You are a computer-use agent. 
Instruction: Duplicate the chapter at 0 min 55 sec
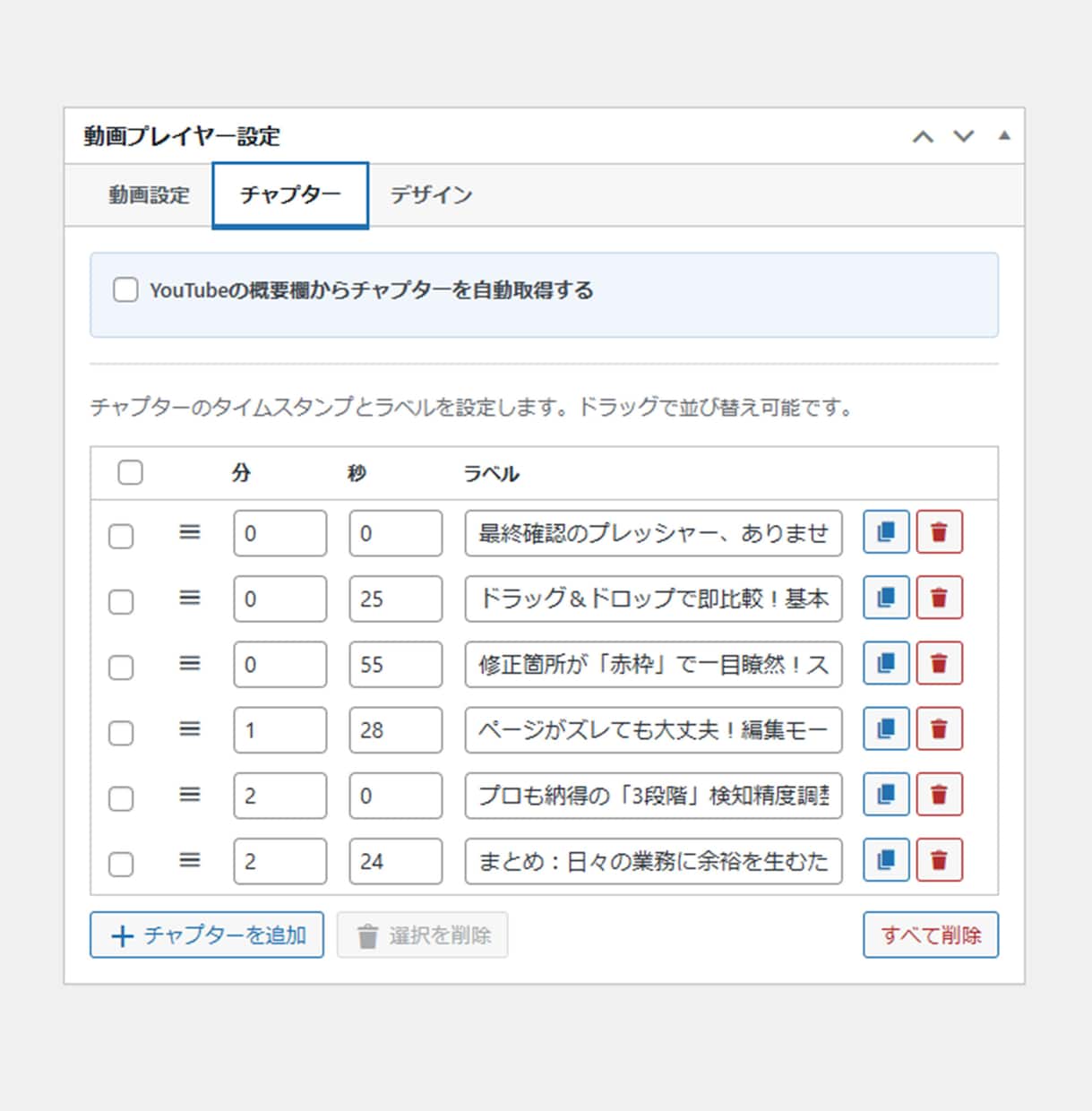[x=886, y=663]
